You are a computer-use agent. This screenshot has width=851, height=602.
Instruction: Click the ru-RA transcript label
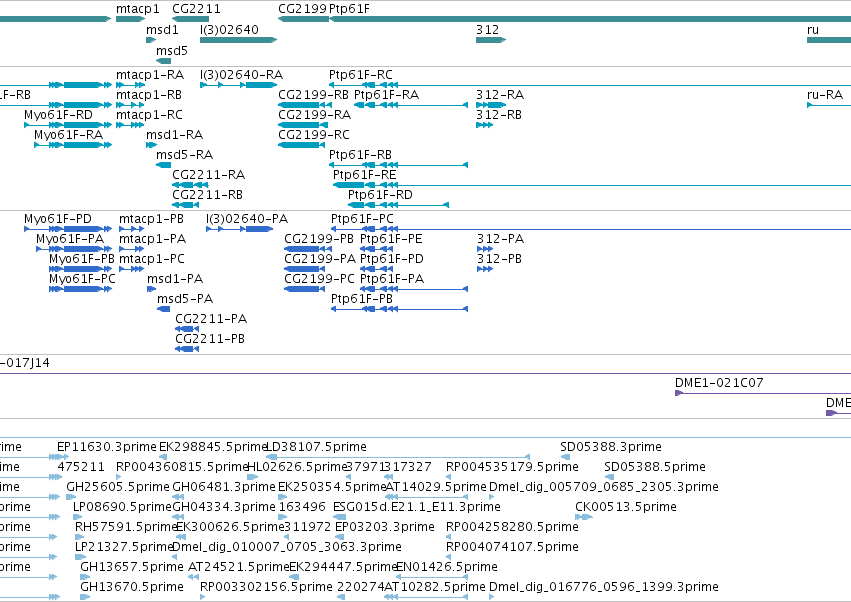825,95
